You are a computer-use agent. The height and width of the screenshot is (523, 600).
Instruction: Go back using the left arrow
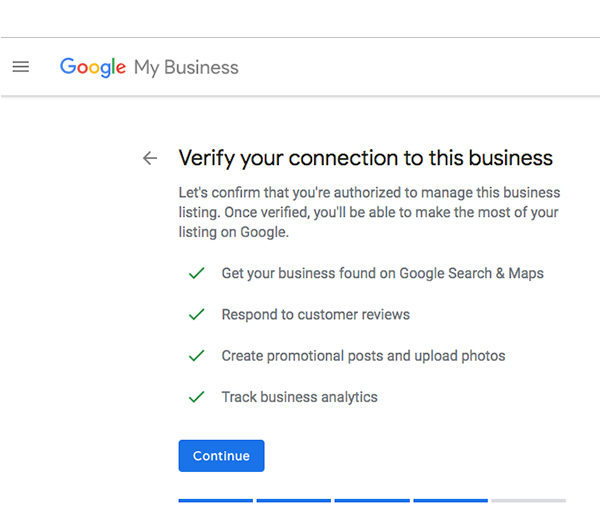150,158
